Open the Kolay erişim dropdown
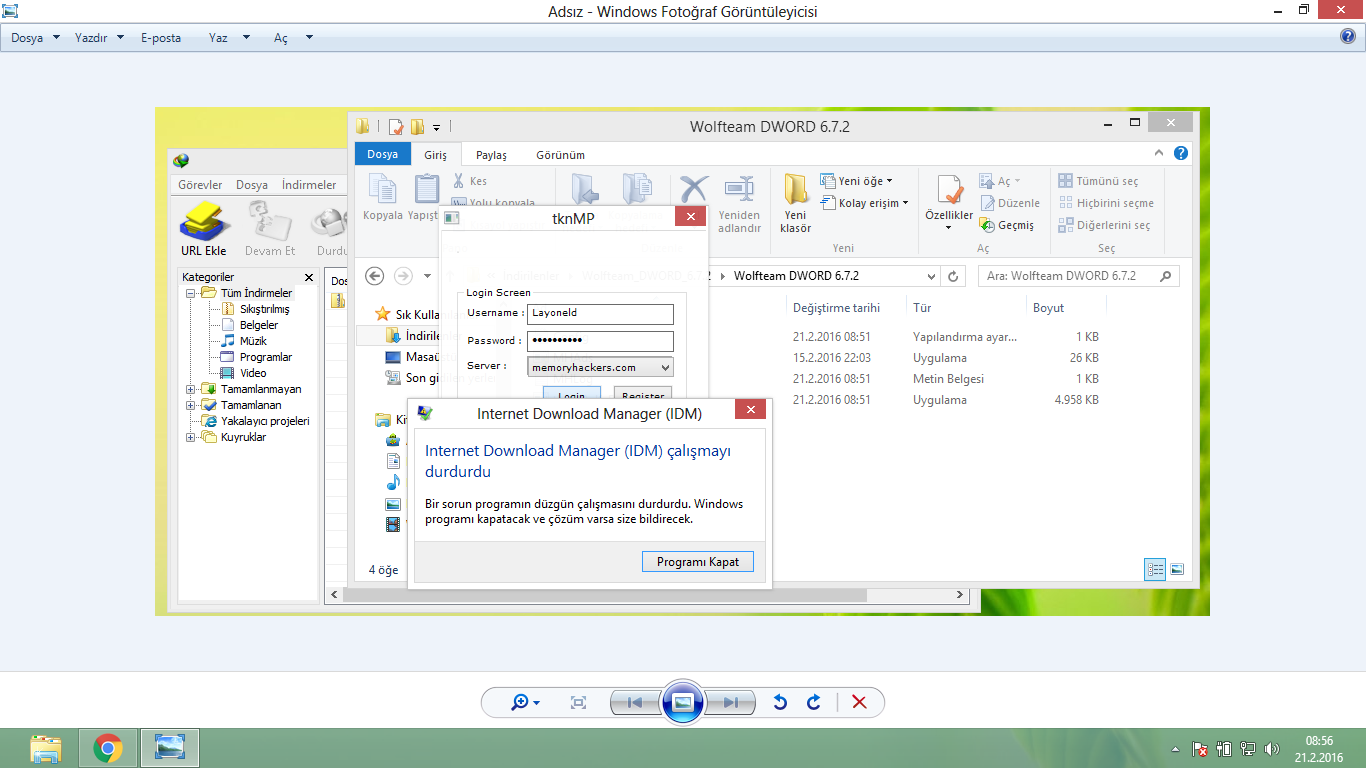The height and width of the screenshot is (768, 1366). (x=864, y=203)
